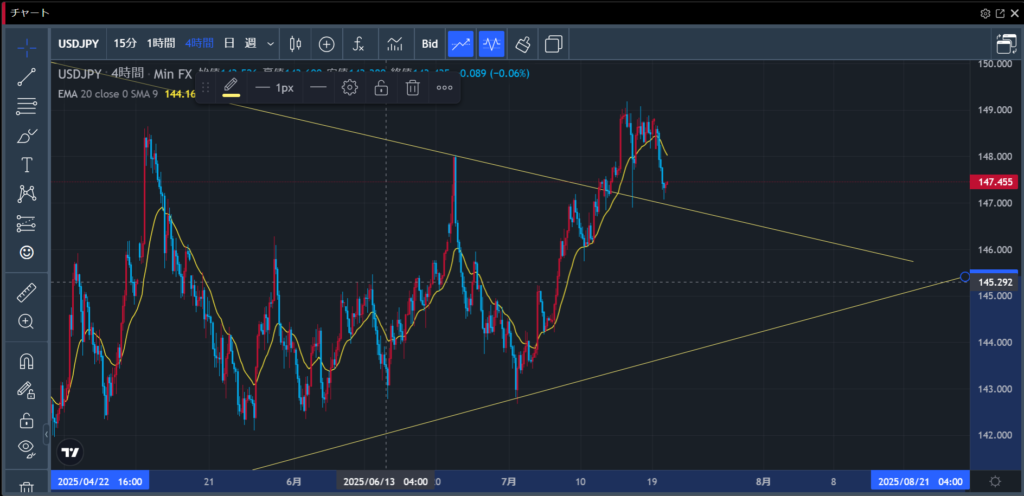The width and height of the screenshot is (1024, 496).
Task: Select the trend line drawing tool
Action: (26, 77)
